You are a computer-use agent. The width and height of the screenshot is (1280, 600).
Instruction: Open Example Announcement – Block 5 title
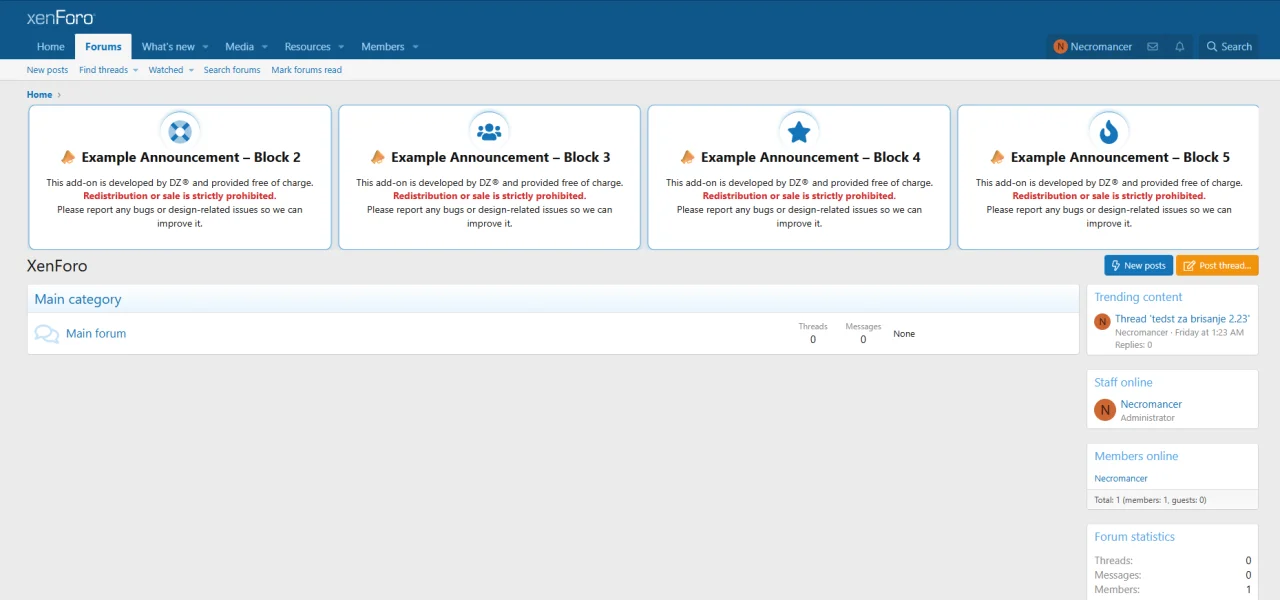pyautogui.click(x=1121, y=157)
